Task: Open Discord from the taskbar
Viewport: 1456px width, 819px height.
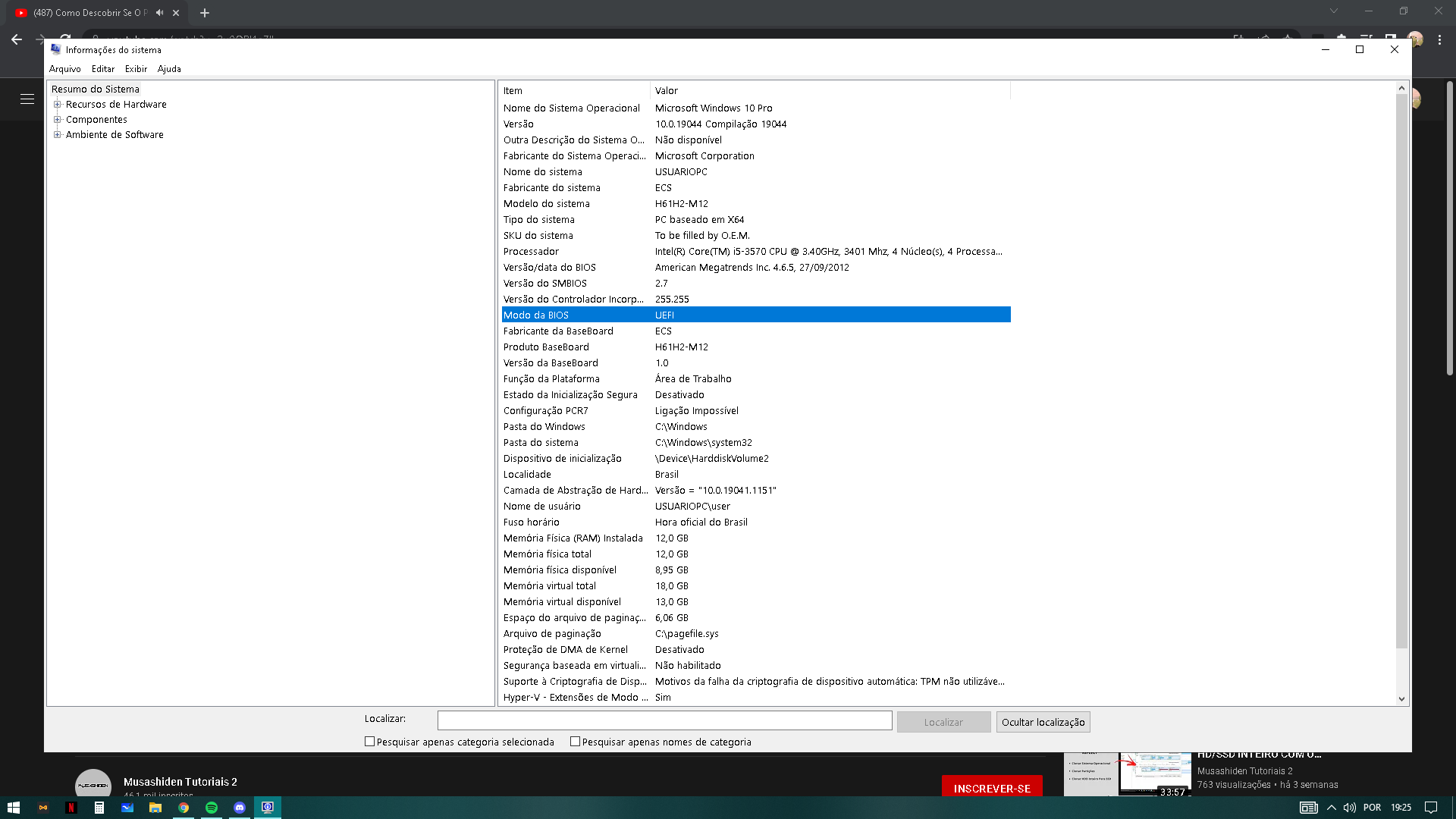Action: pyautogui.click(x=239, y=808)
